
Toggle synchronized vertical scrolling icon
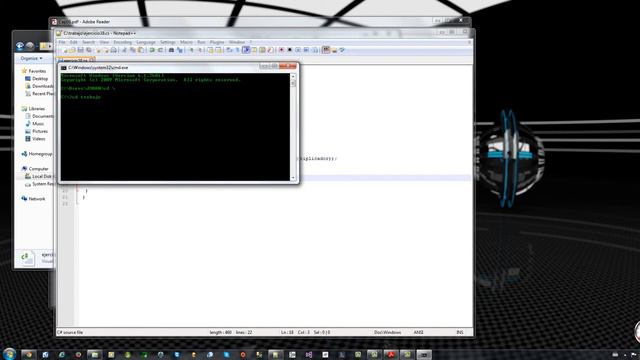coord(210,50)
